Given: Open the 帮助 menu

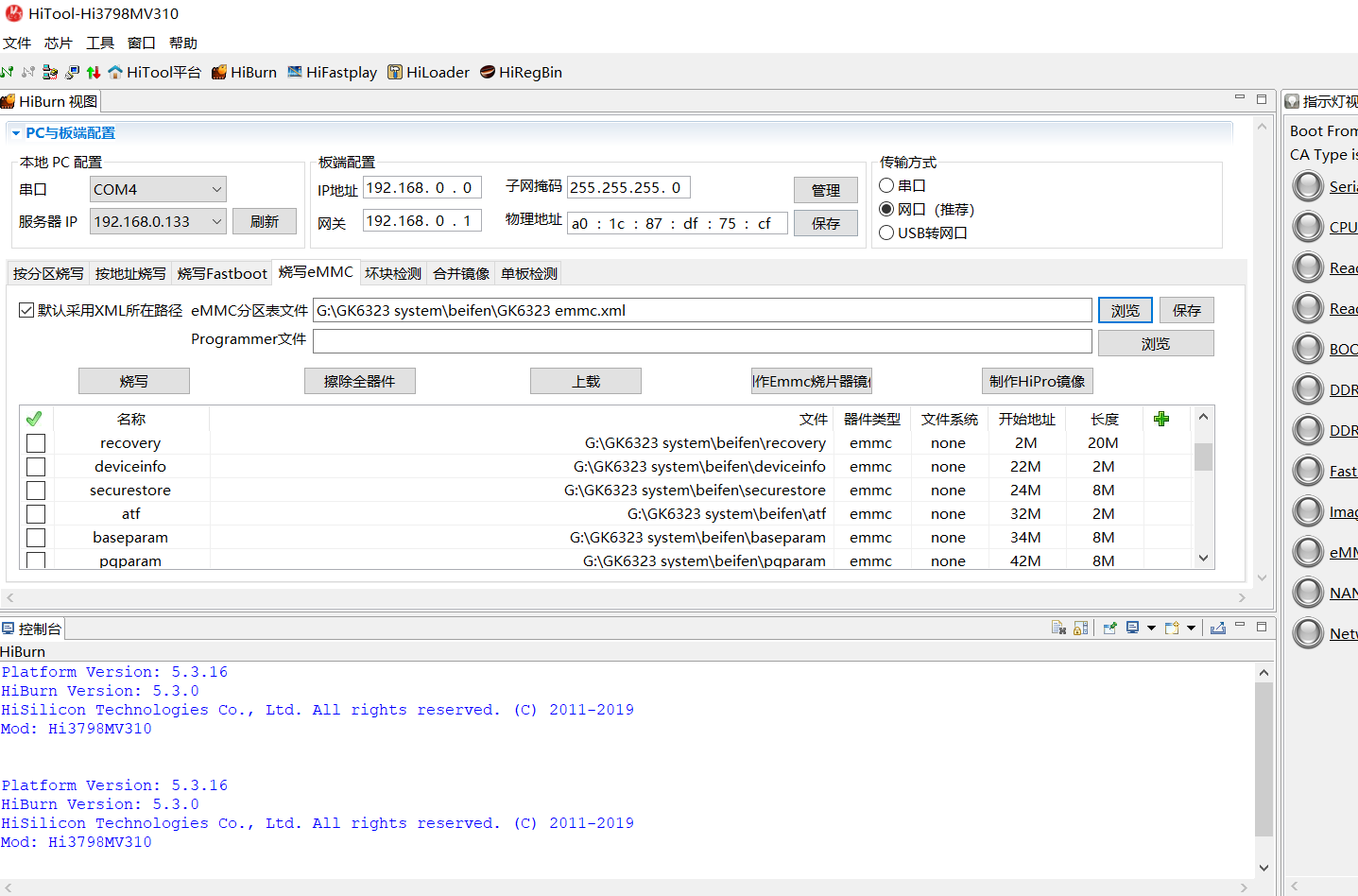Looking at the screenshot, I should click(x=183, y=43).
